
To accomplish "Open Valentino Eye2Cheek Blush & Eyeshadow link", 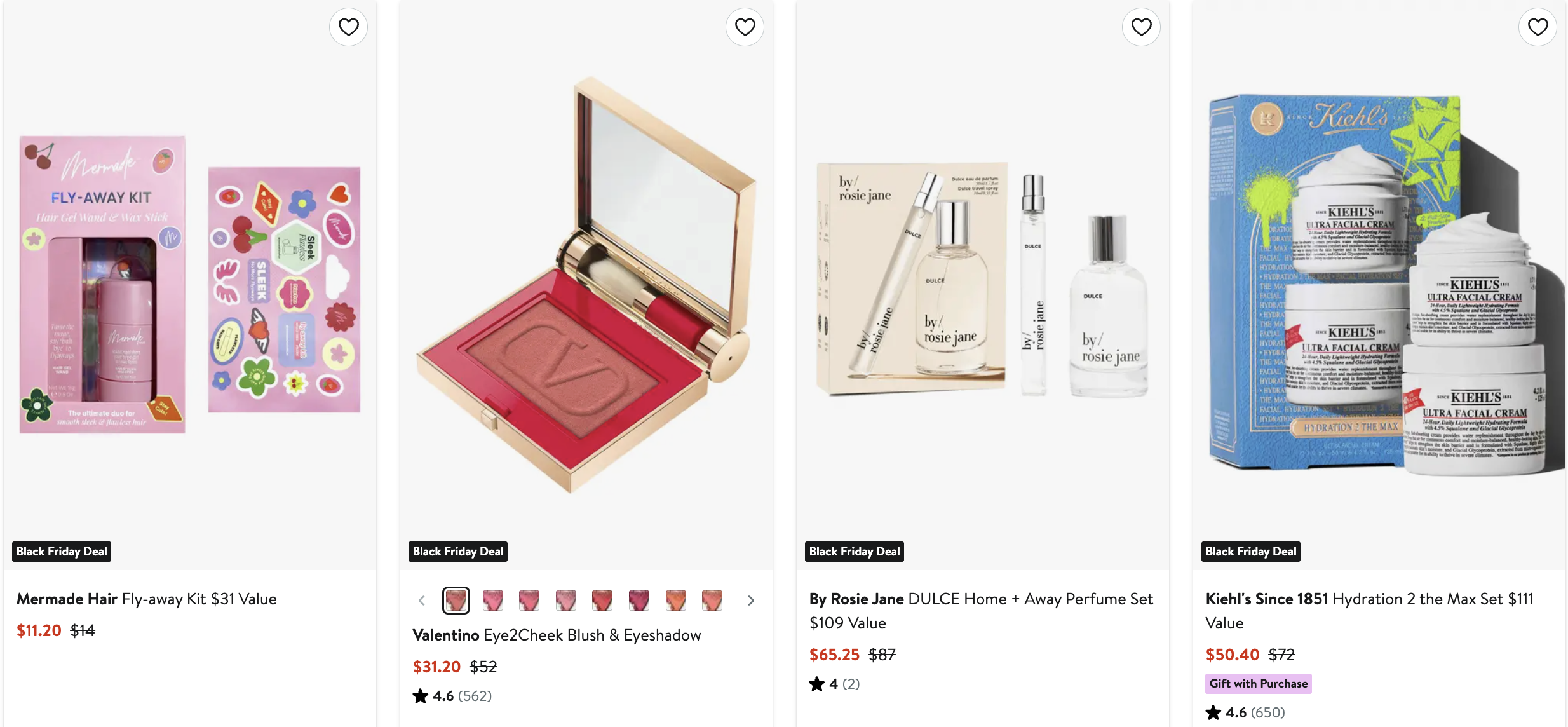I will [x=557, y=635].
